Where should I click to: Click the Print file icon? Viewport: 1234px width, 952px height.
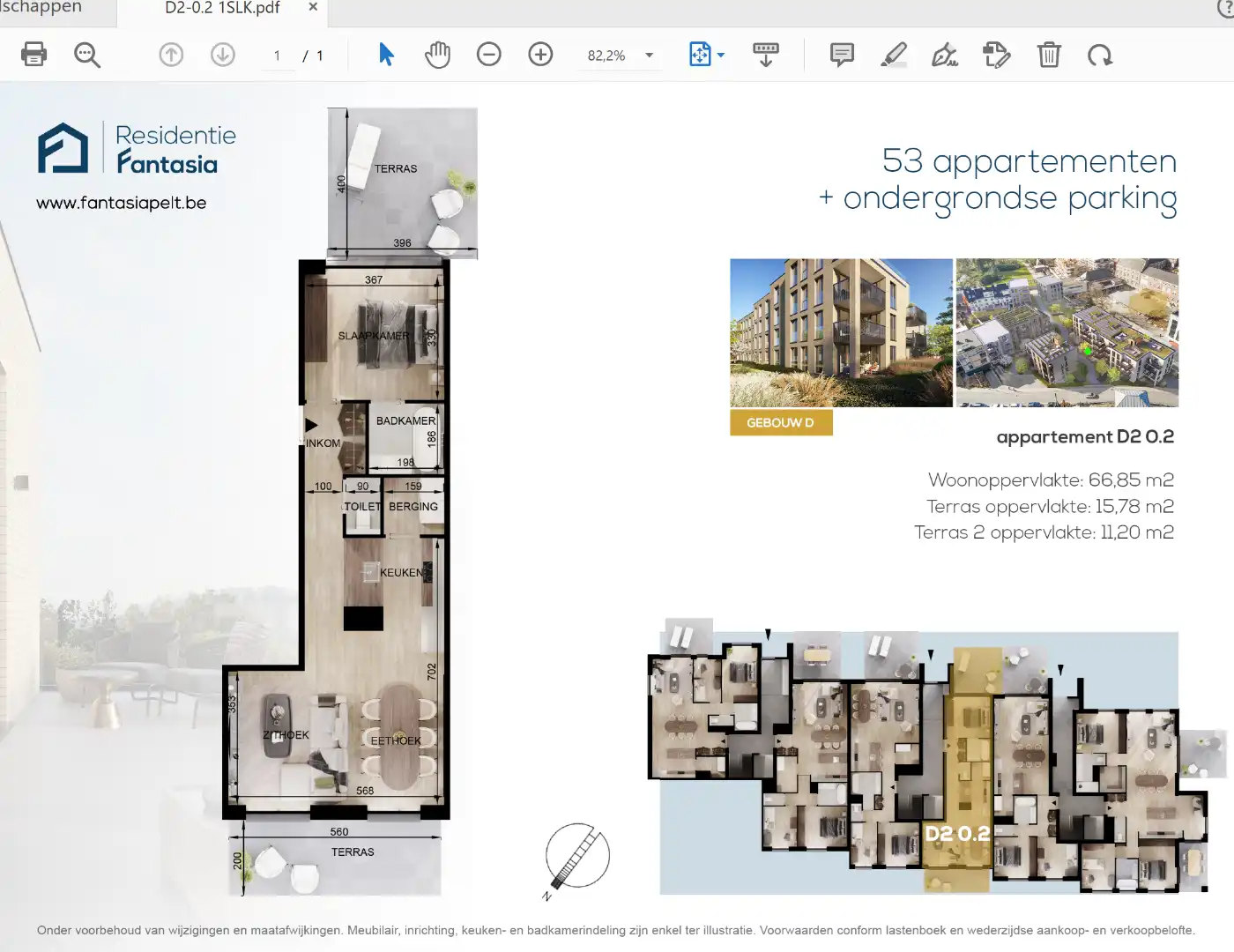tap(33, 55)
